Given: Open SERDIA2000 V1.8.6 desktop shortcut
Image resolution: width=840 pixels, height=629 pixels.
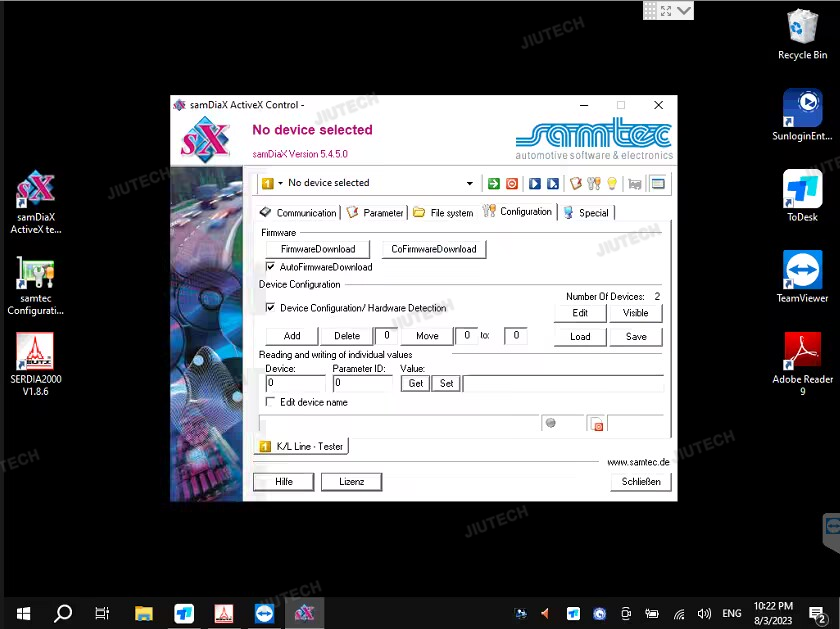Looking at the screenshot, I should (35, 364).
